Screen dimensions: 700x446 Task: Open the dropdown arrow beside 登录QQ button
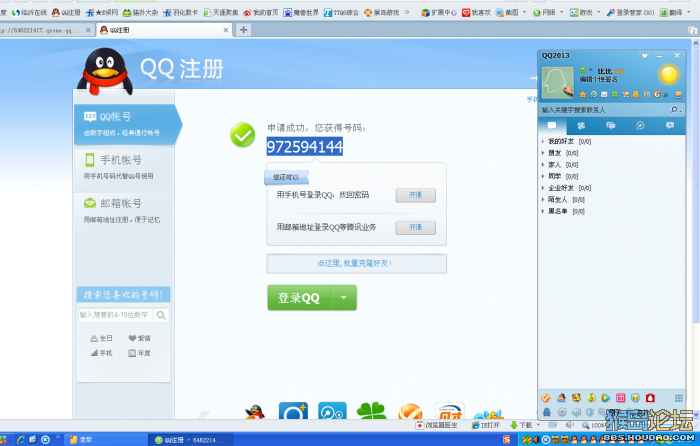click(x=343, y=298)
